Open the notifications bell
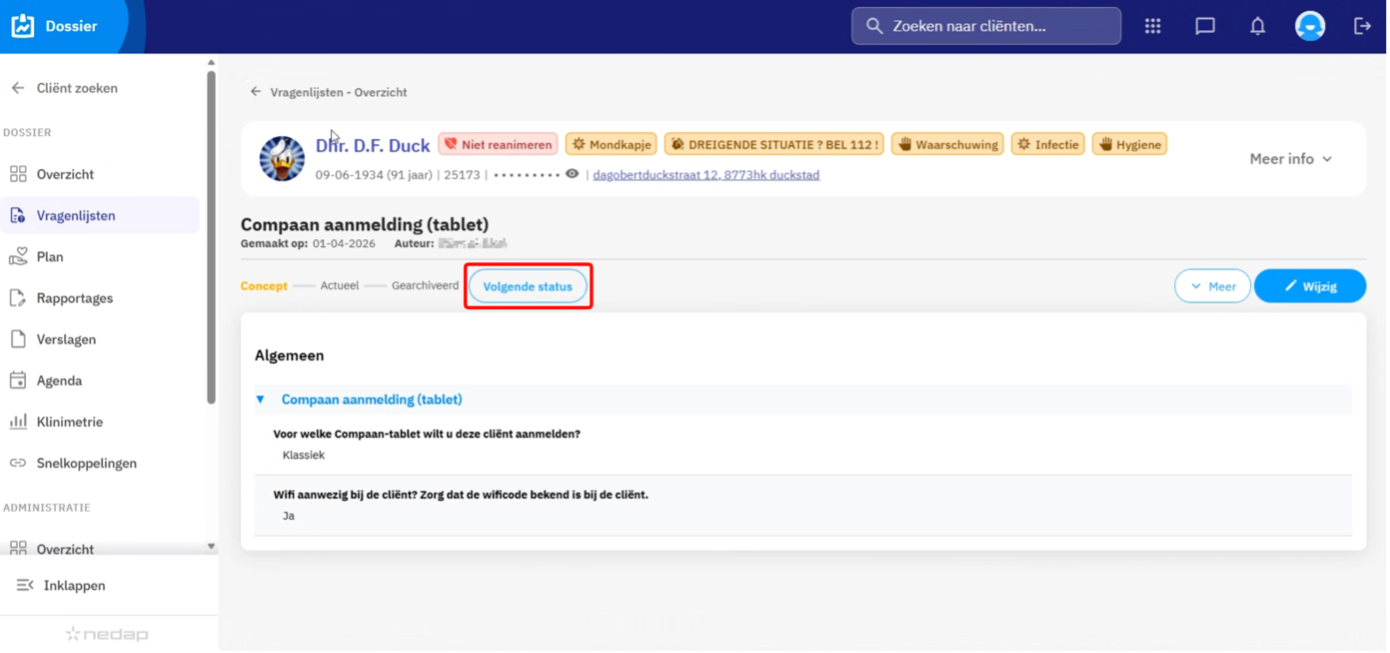1390x653 pixels. coord(1258,26)
